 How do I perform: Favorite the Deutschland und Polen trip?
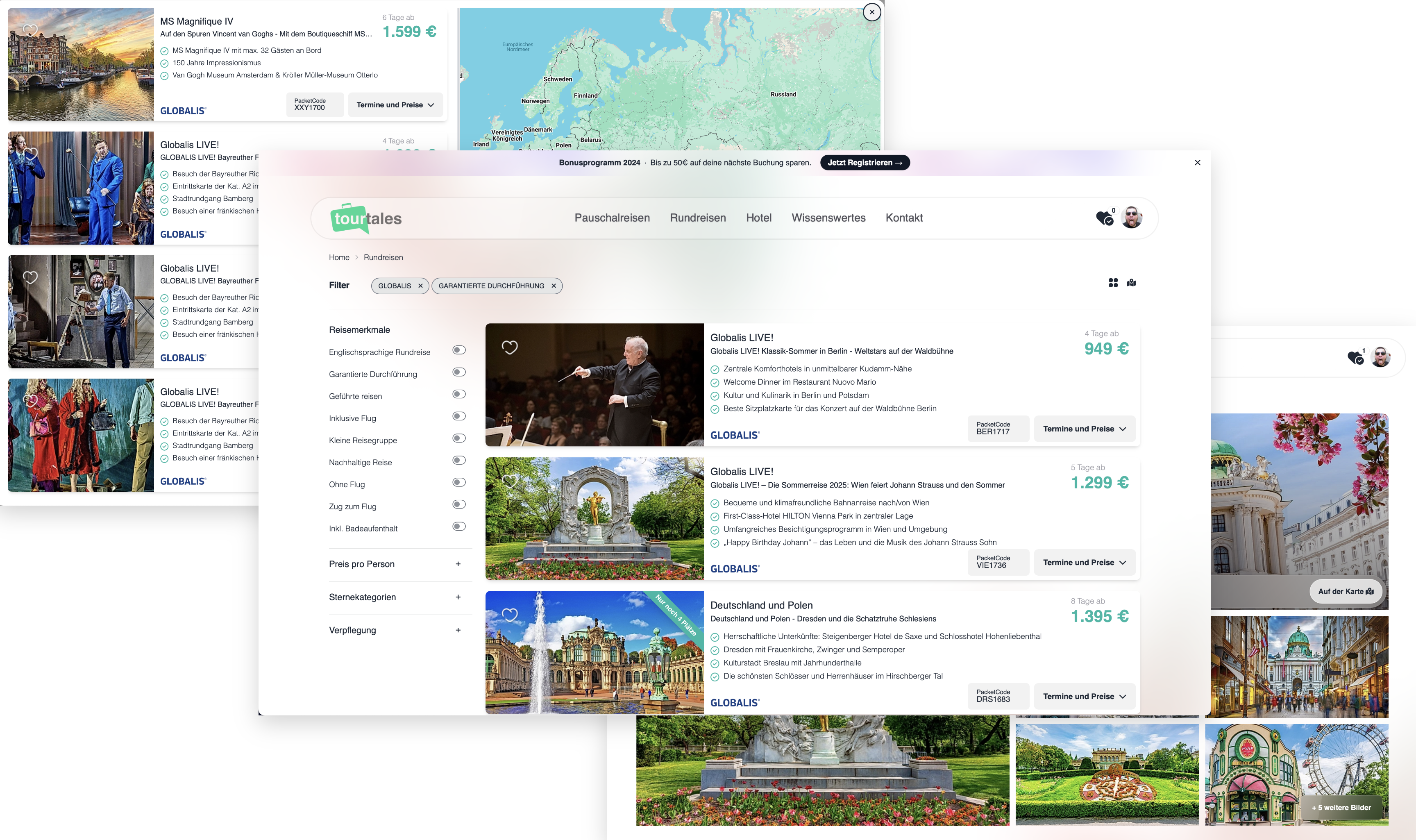tap(509, 615)
